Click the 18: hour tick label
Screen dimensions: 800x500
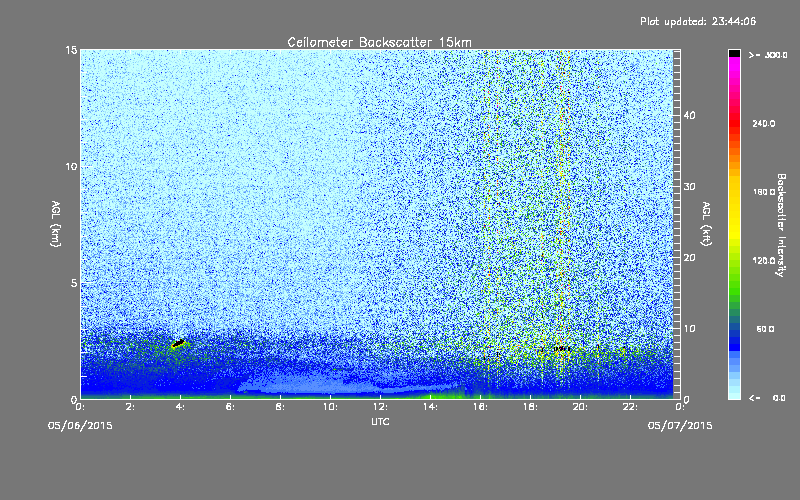pos(530,407)
